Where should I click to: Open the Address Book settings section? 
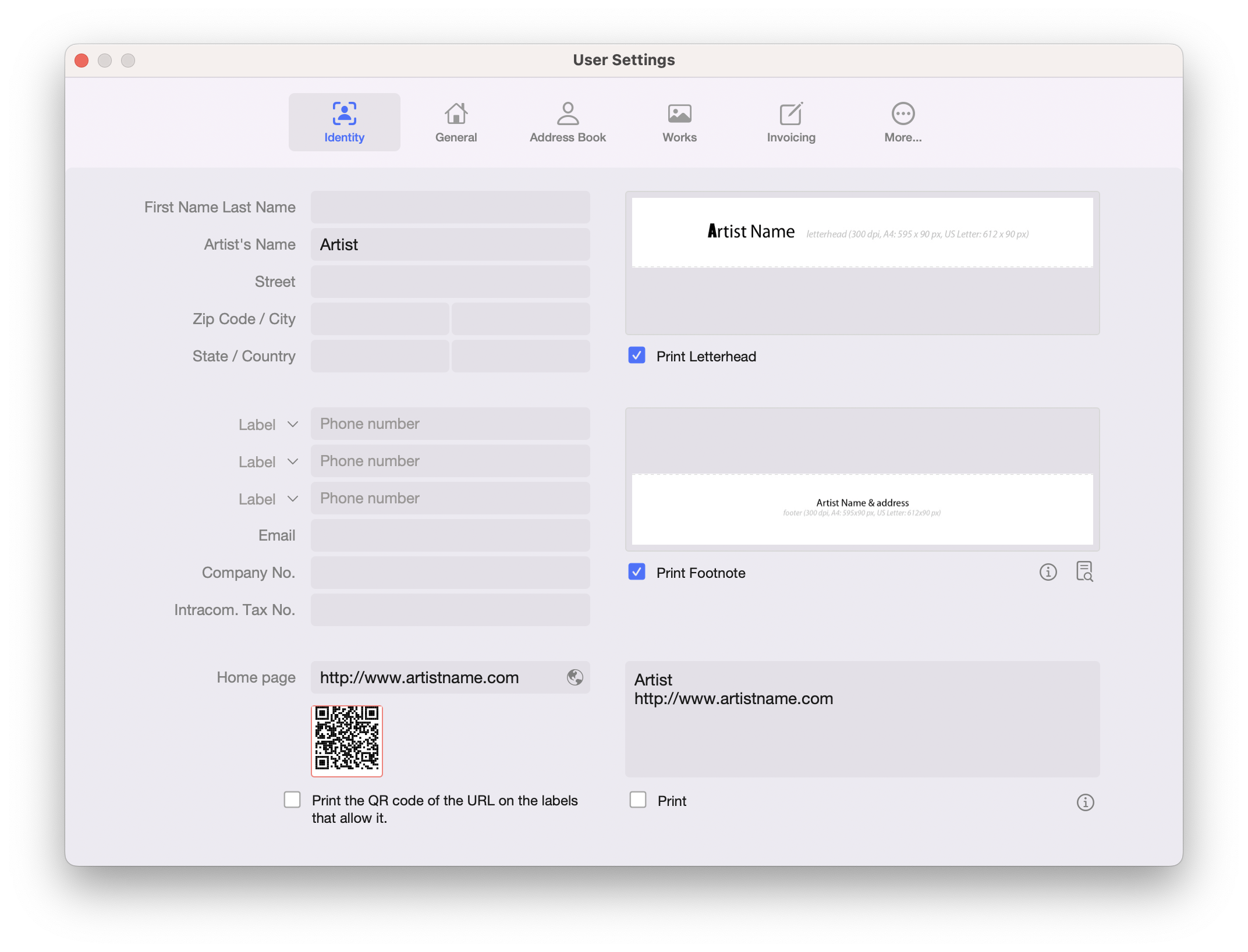click(567, 121)
